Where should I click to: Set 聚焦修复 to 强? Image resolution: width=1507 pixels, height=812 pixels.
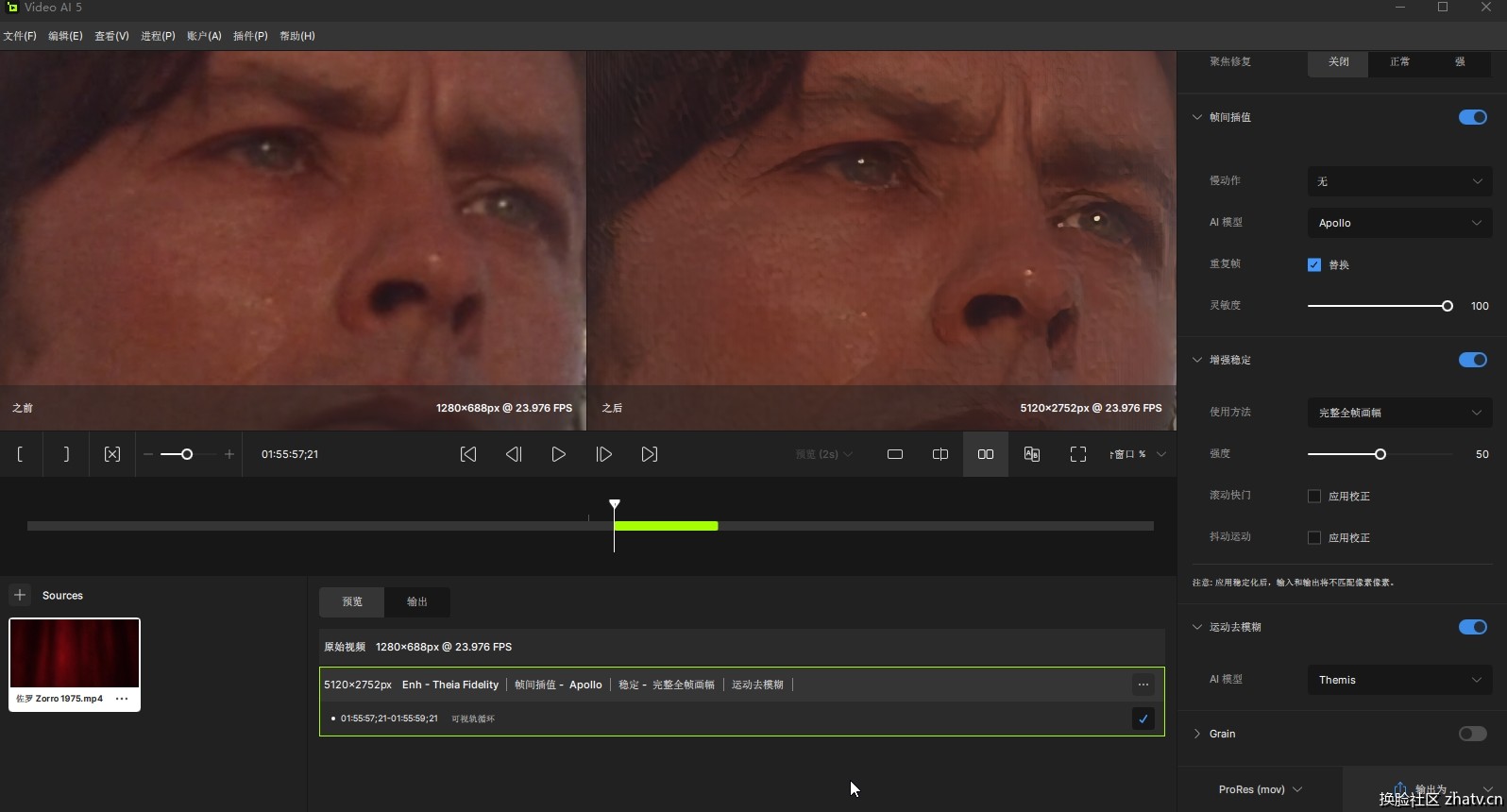pos(1461,62)
